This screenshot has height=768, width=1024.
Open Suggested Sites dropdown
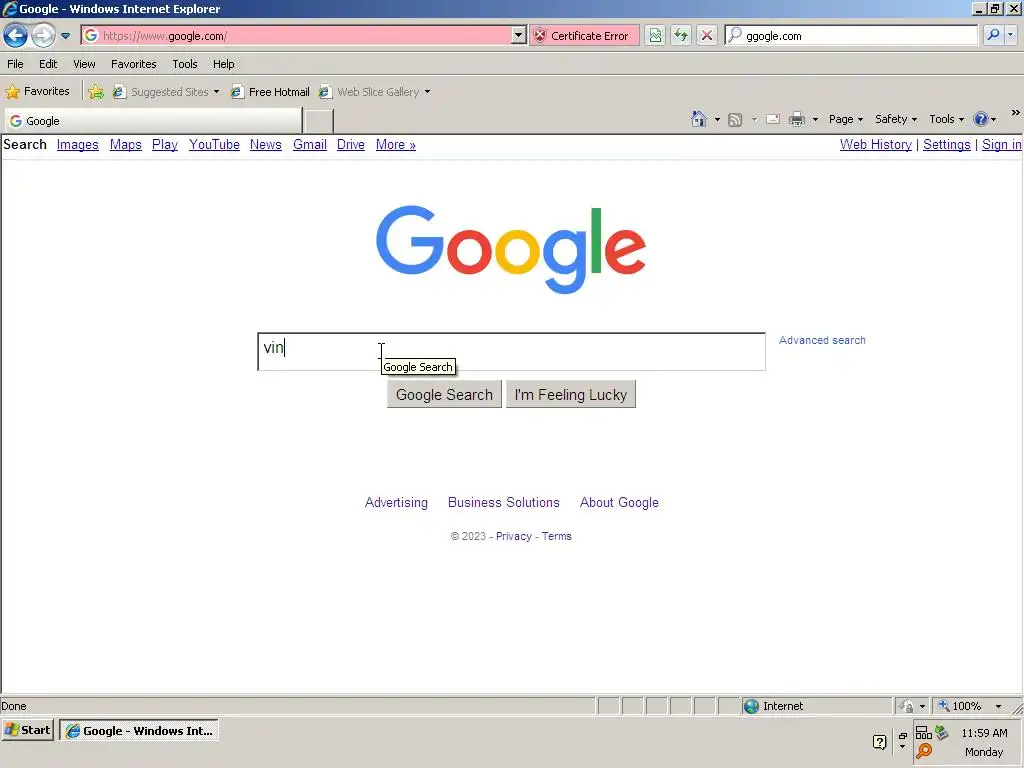coord(167,92)
